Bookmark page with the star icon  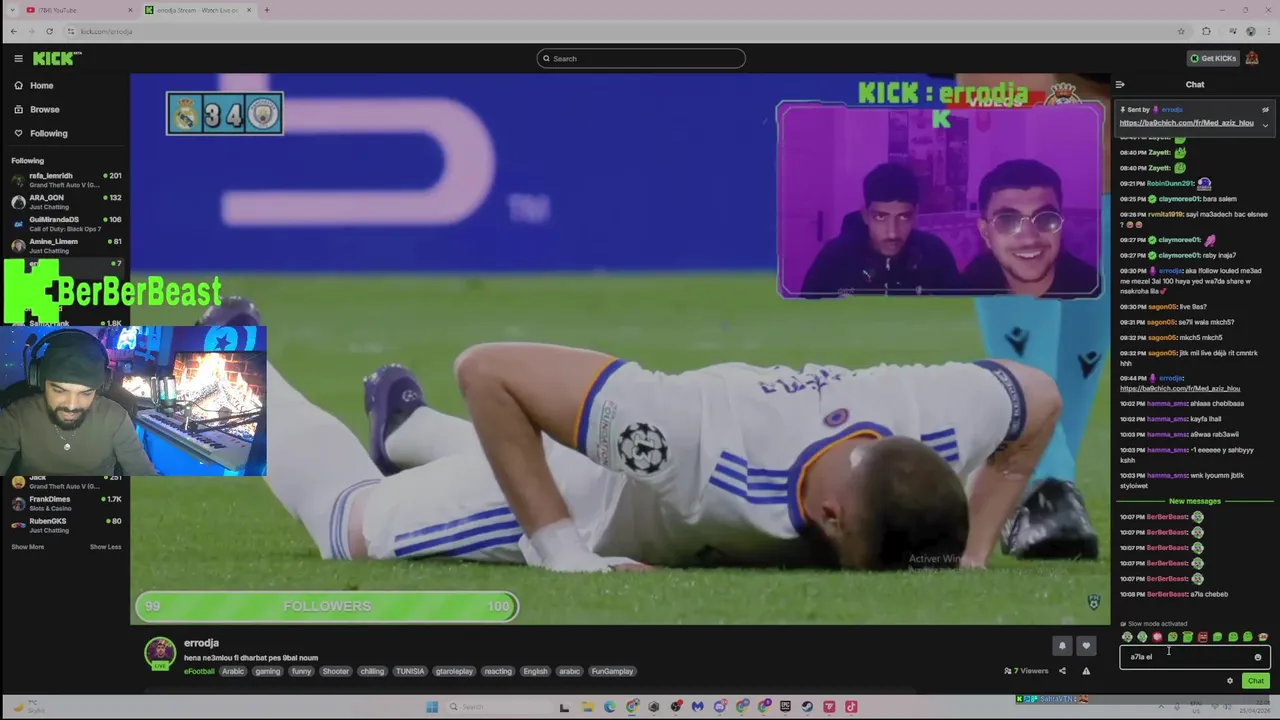click(x=1182, y=31)
